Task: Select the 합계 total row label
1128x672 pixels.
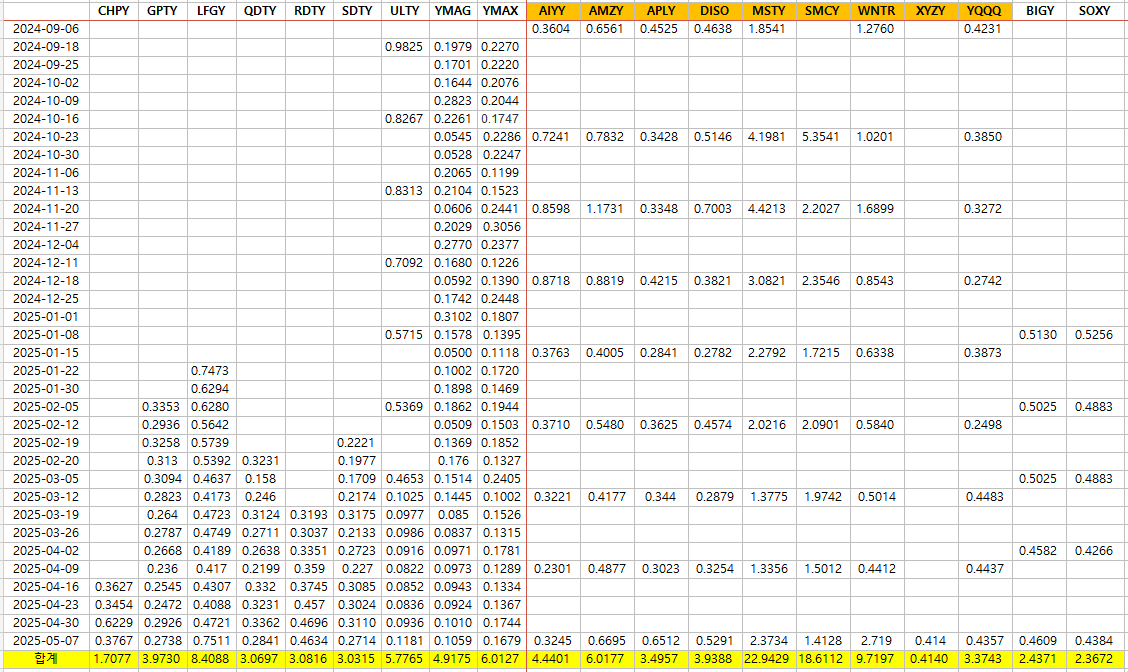Action: (46, 658)
